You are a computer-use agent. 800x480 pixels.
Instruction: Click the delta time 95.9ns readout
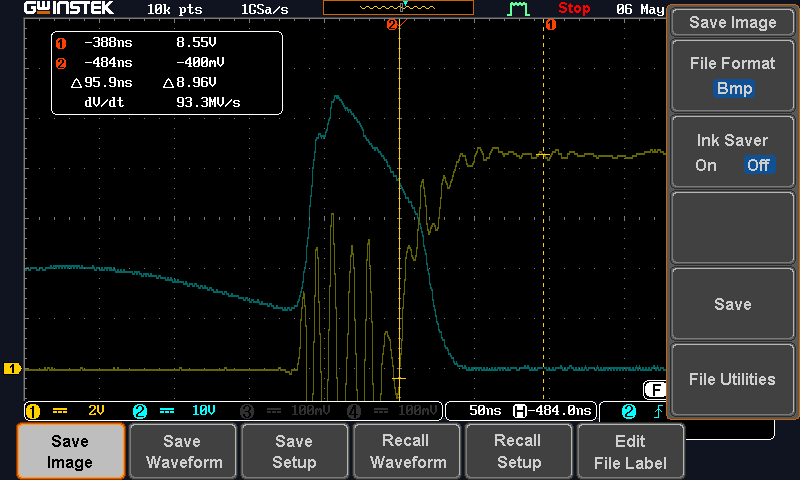click(x=102, y=82)
